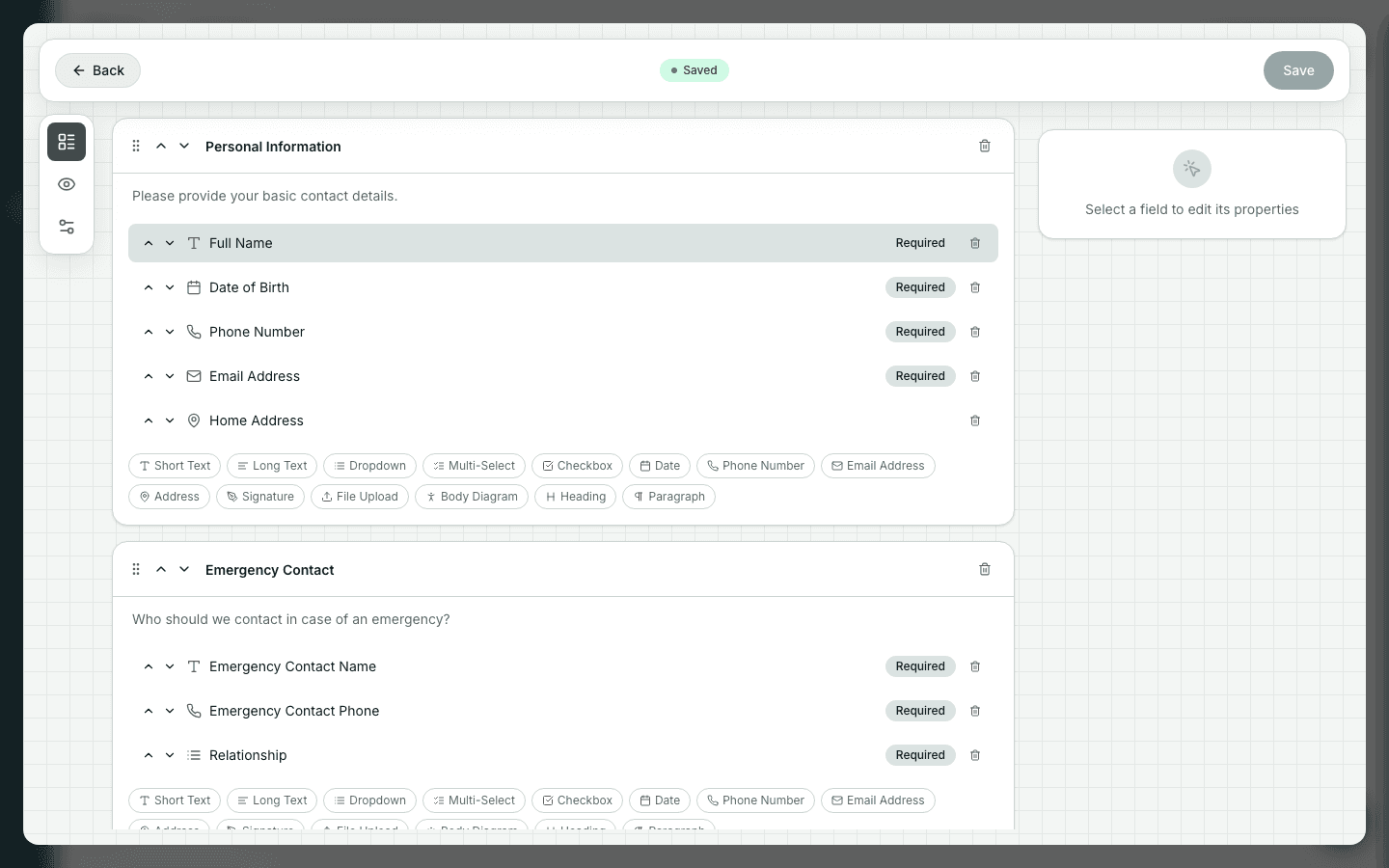Image resolution: width=1389 pixels, height=868 pixels.
Task: Add Long Text field to Personal Information
Action: (x=272, y=466)
